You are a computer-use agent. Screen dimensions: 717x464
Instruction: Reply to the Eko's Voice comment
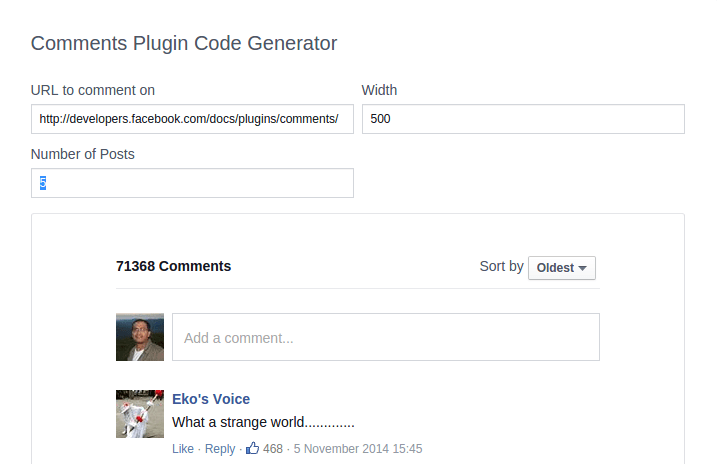219,449
